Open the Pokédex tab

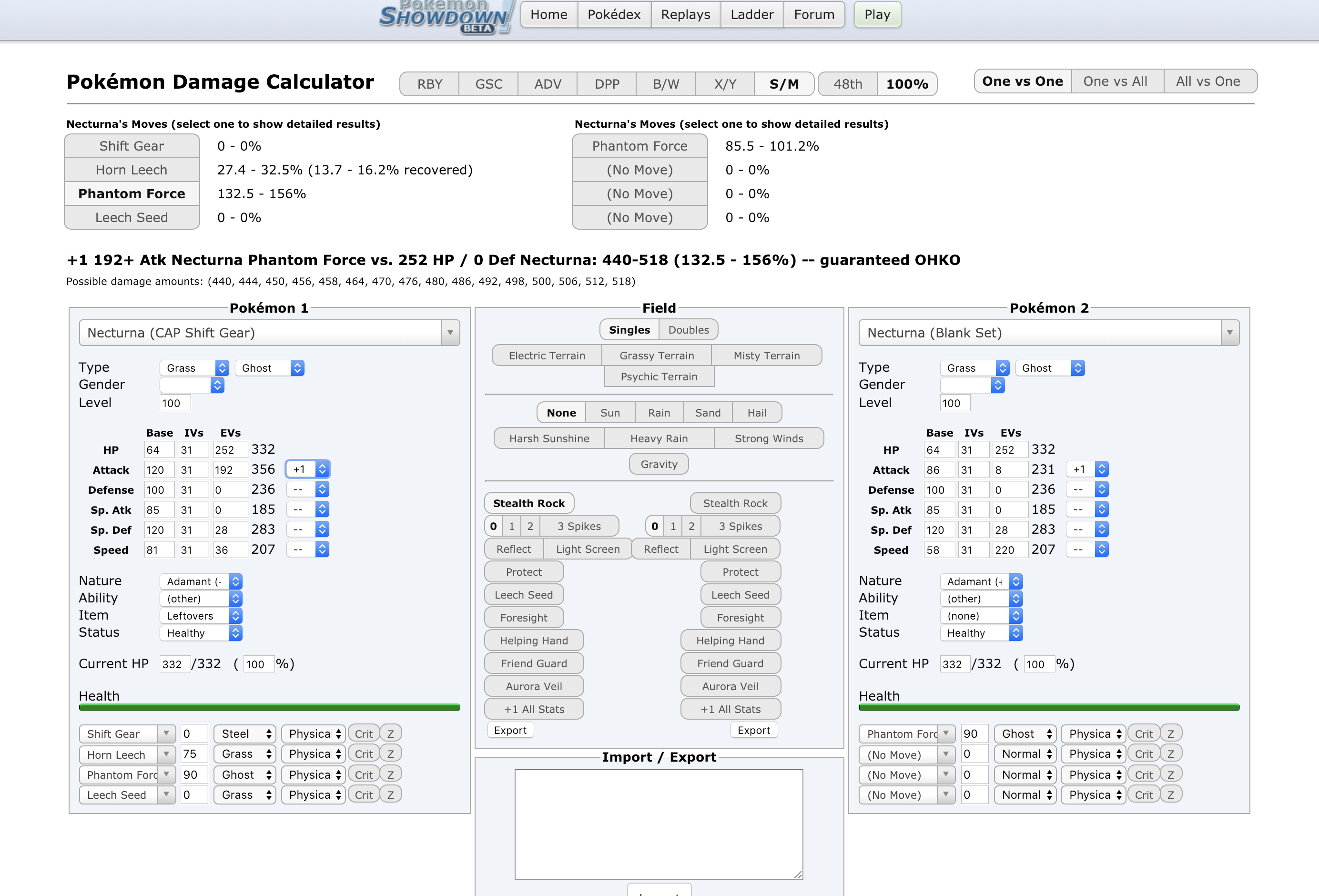click(x=614, y=14)
